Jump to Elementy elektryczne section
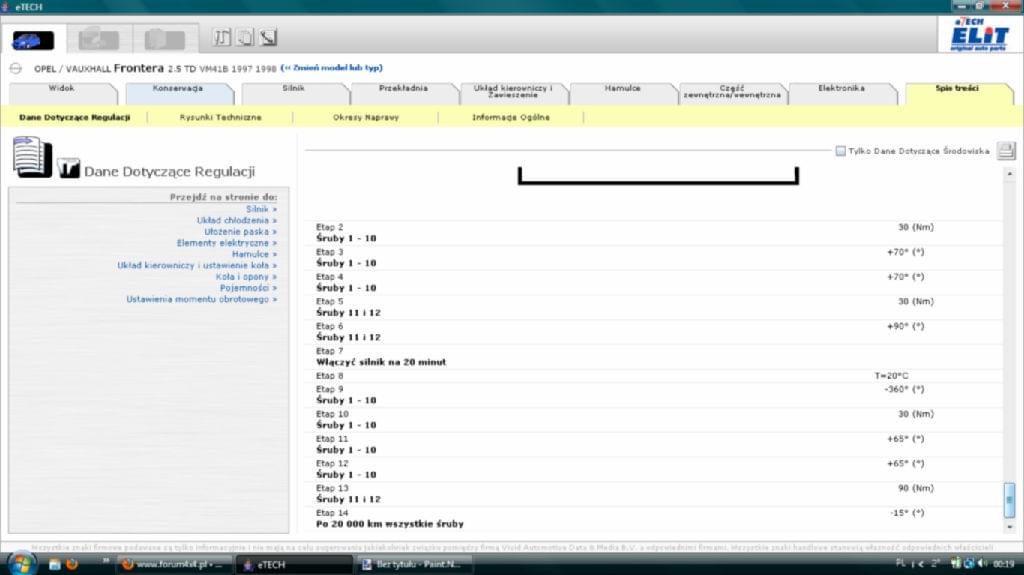 [x=227, y=243]
